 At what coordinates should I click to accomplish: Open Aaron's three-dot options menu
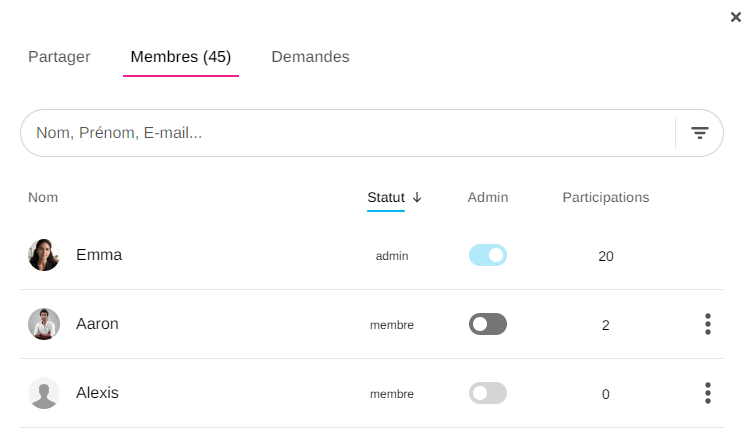click(x=708, y=324)
